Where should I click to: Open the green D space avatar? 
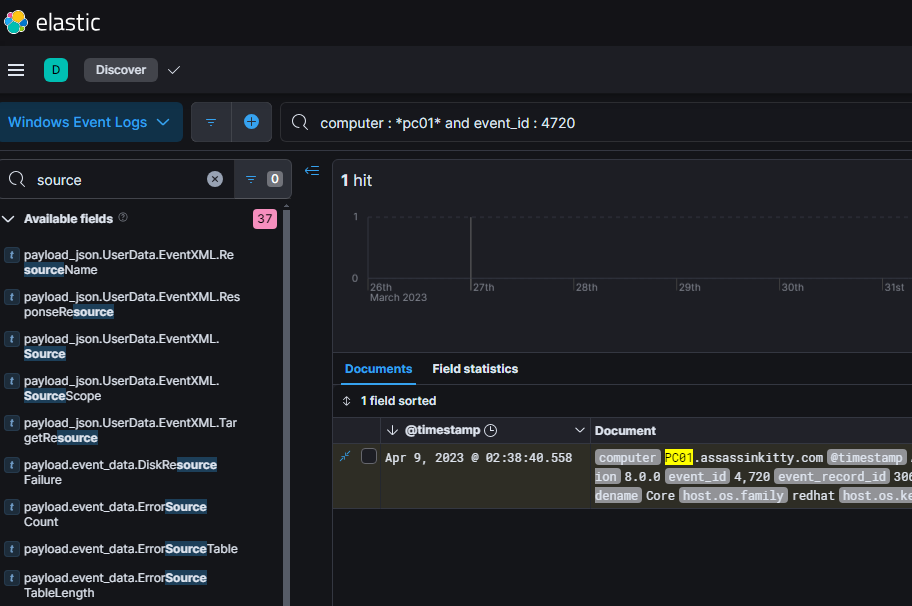coord(56,70)
